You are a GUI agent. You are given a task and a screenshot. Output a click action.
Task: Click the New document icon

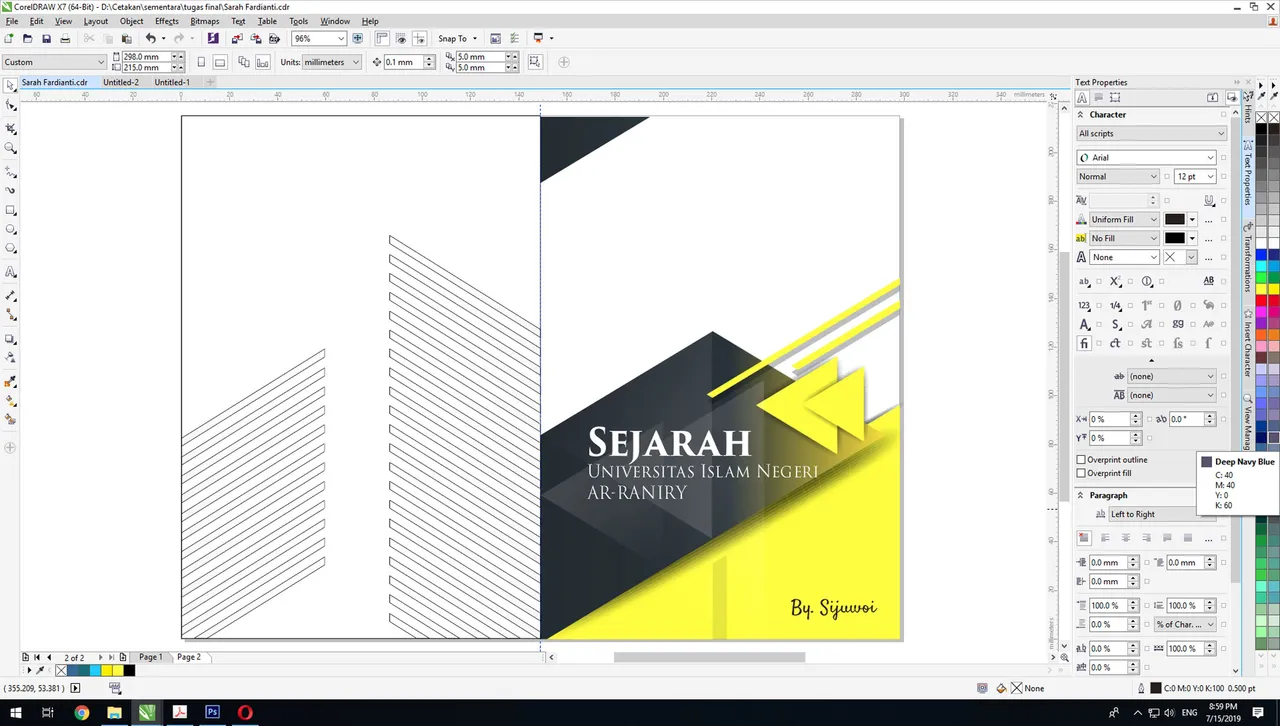click(9, 38)
